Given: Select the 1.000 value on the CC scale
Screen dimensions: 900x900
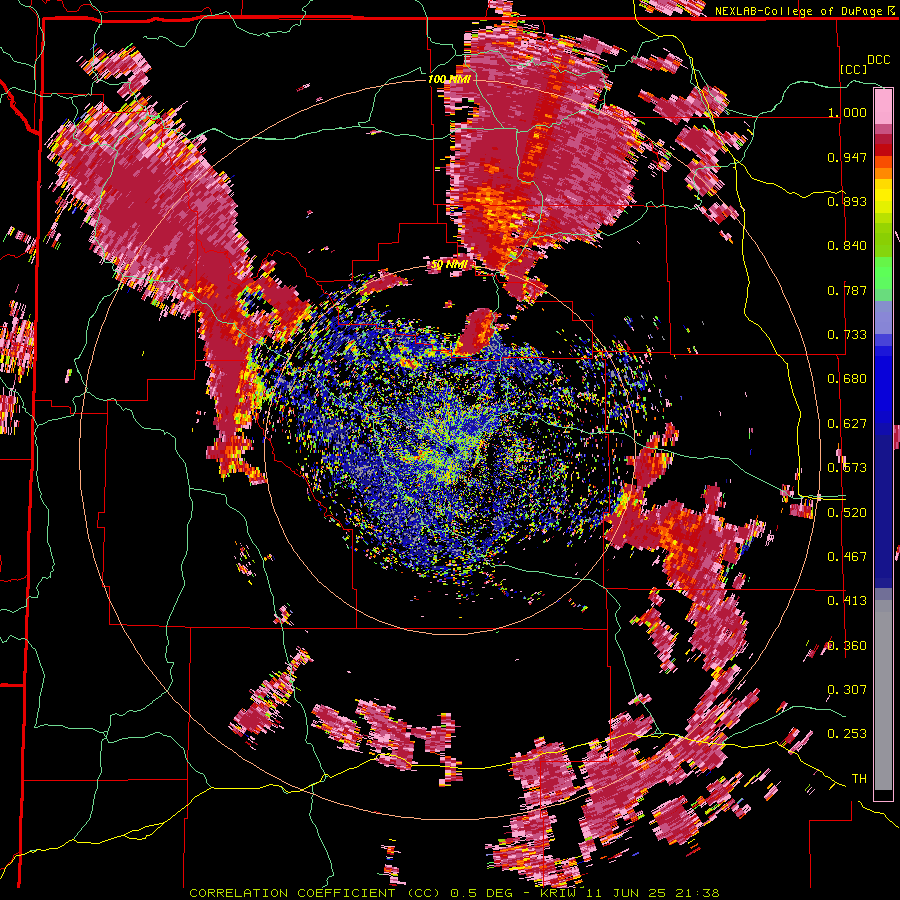Looking at the screenshot, I should (x=847, y=112).
